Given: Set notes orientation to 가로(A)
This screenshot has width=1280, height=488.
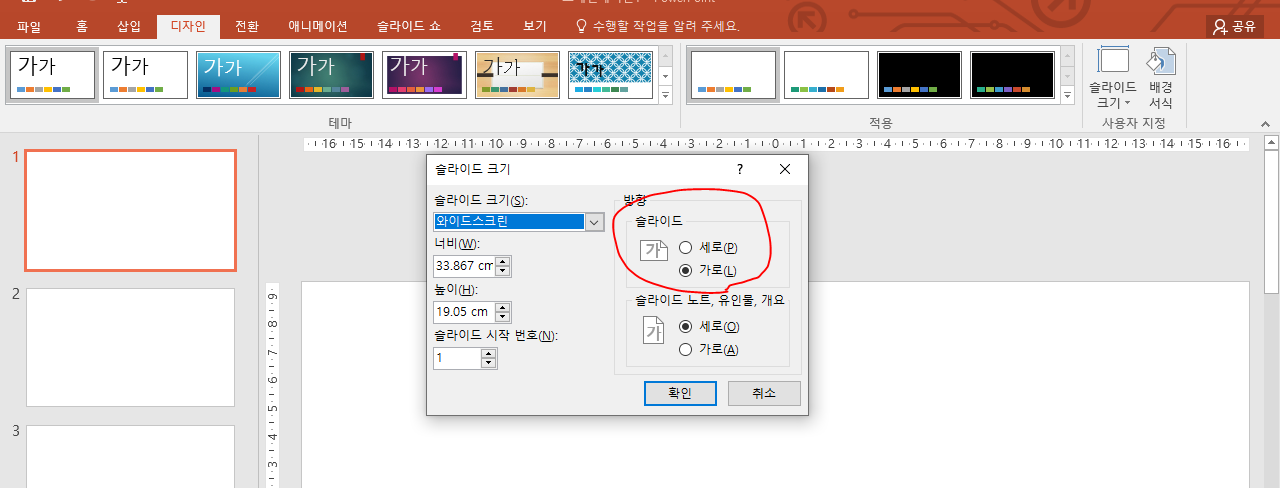Looking at the screenshot, I should pyautogui.click(x=708, y=349).
